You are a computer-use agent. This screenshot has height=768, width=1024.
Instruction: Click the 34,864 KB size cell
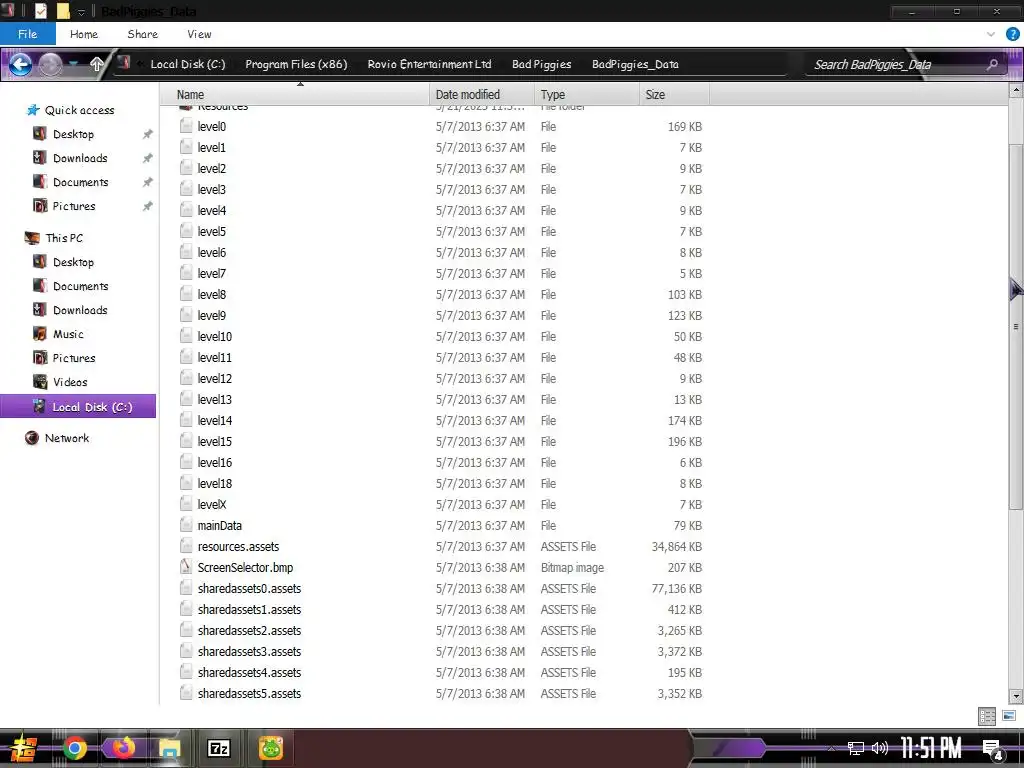pyautogui.click(x=677, y=547)
